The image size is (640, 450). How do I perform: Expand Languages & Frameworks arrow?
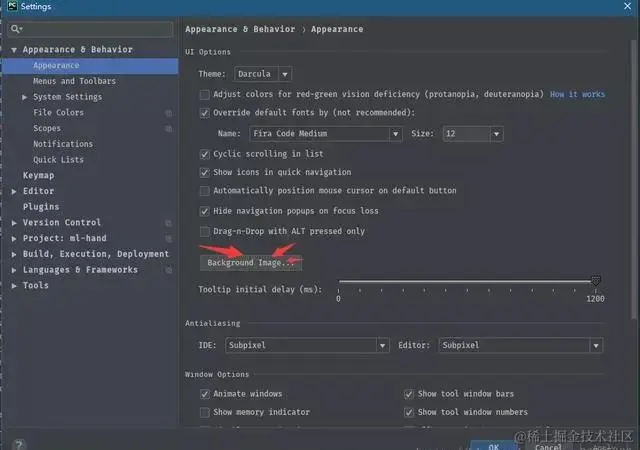tap(14, 270)
